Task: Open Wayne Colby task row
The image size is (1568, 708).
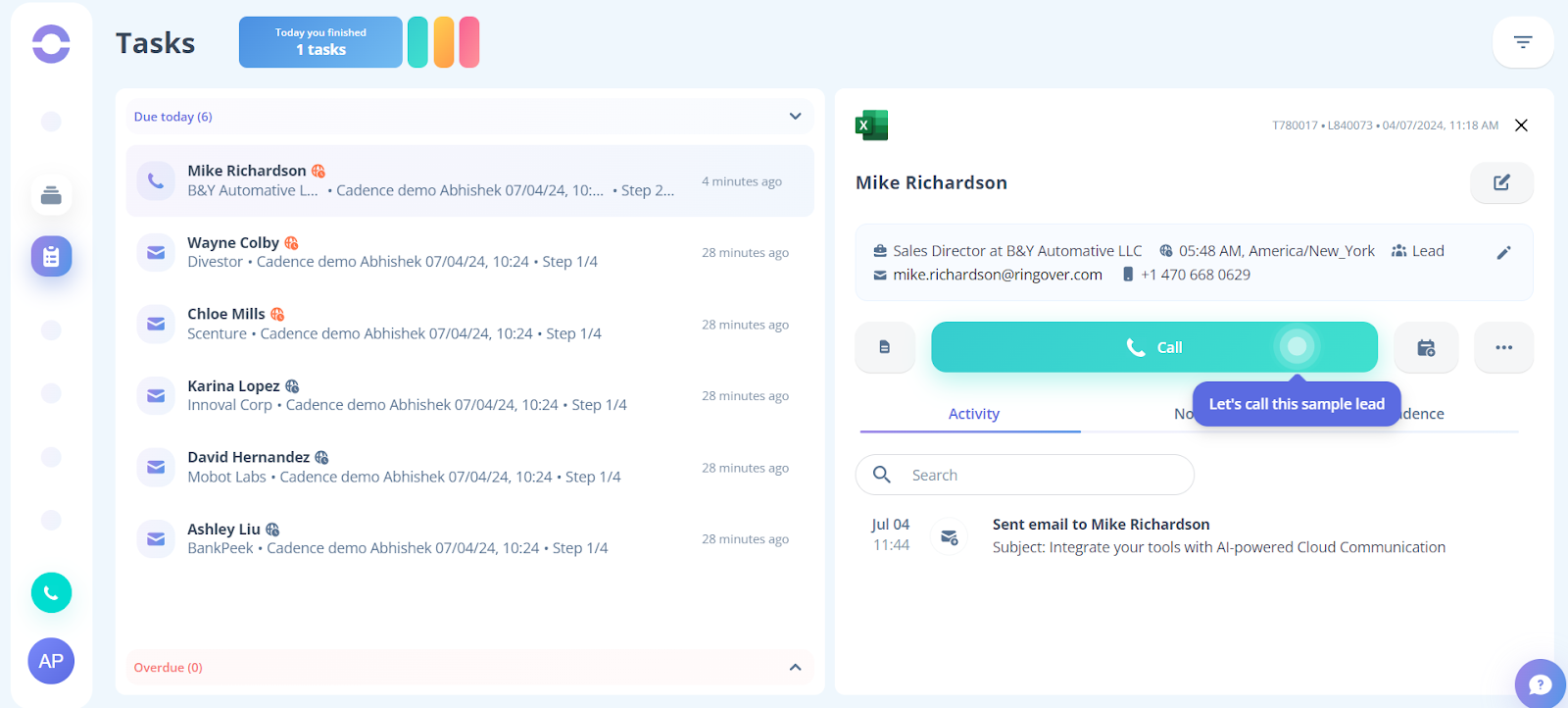Action: coord(470,252)
